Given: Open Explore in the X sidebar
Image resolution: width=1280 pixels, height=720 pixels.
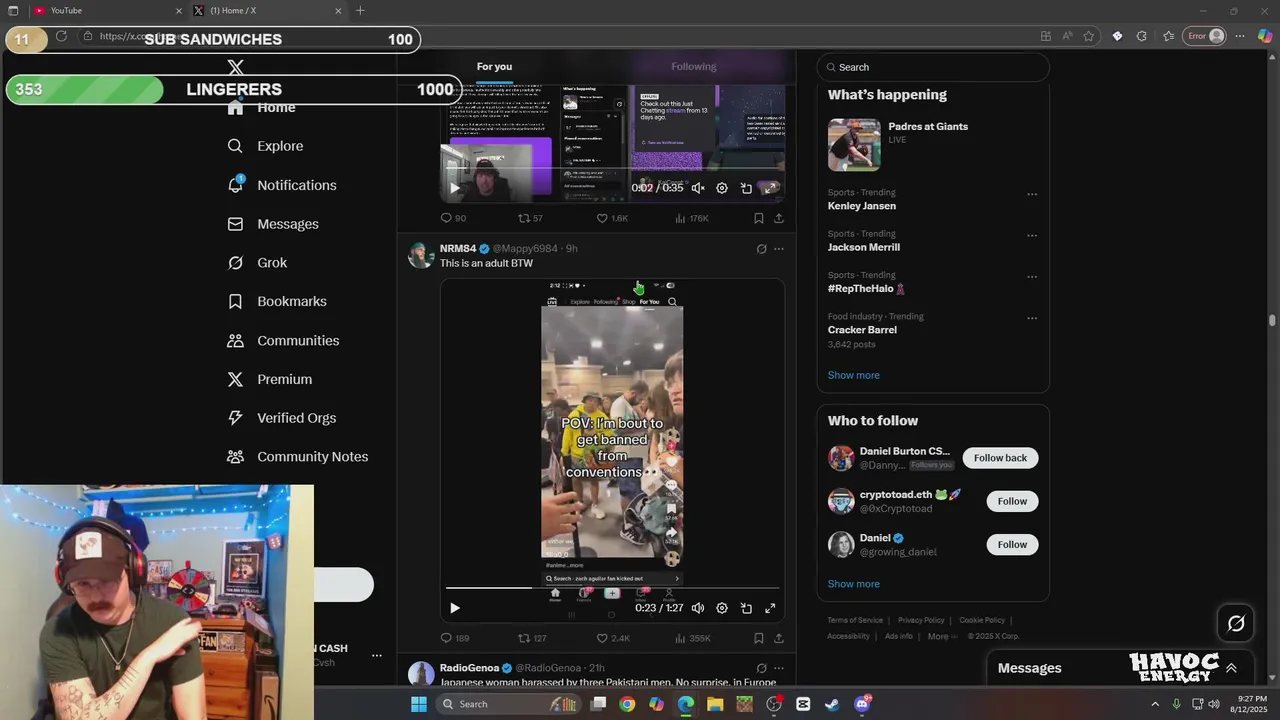Looking at the screenshot, I should [265, 146].
